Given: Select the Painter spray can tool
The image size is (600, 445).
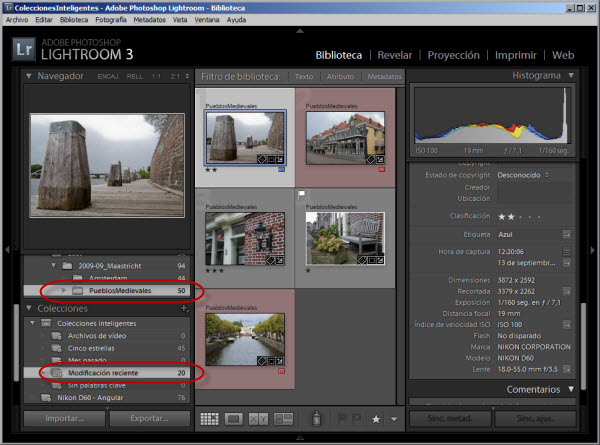Looking at the screenshot, I should (316, 418).
